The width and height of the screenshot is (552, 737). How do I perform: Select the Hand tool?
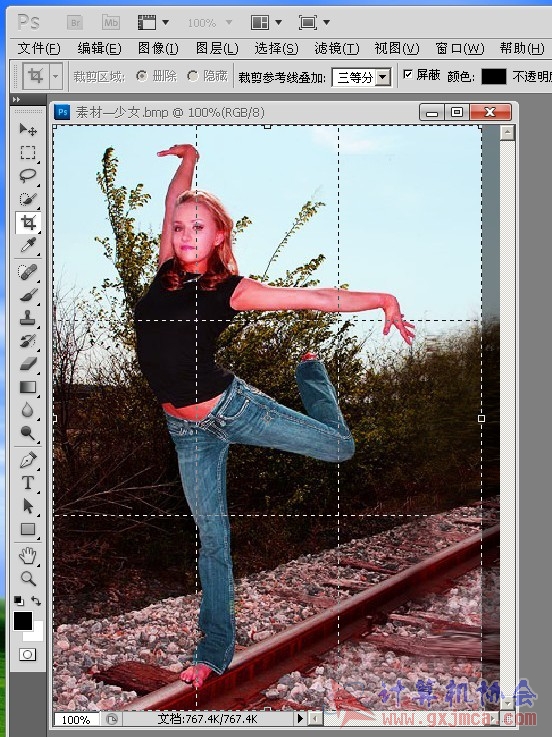click(x=28, y=556)
